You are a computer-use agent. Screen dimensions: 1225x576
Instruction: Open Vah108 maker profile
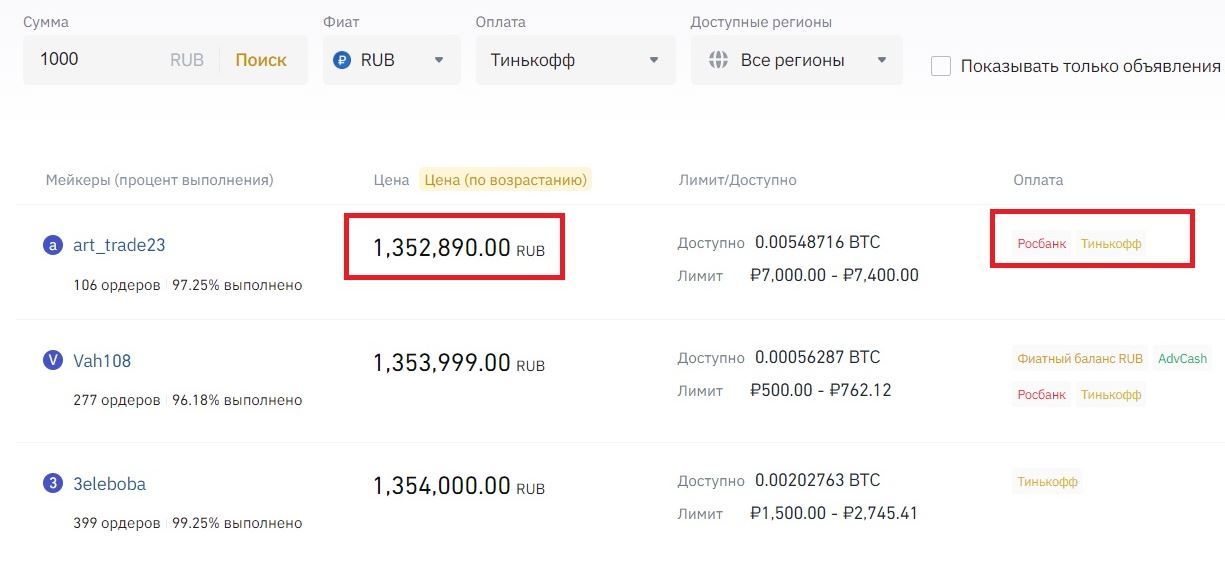[102, 360]
